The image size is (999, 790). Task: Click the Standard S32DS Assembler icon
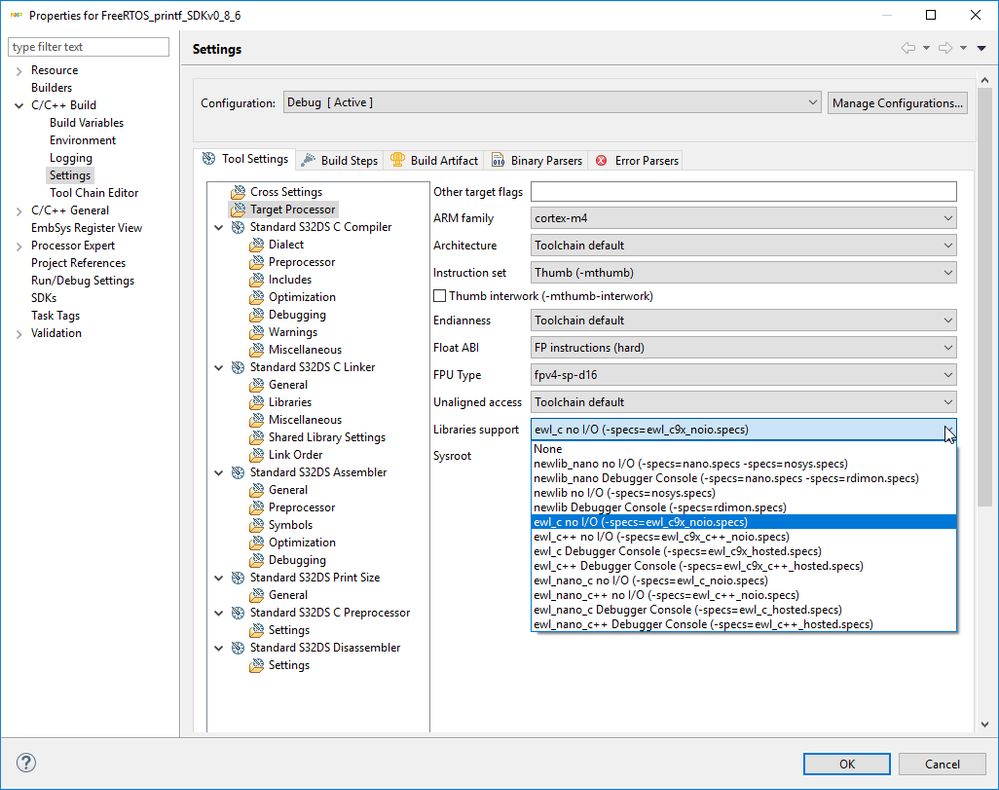click(238, 472)
